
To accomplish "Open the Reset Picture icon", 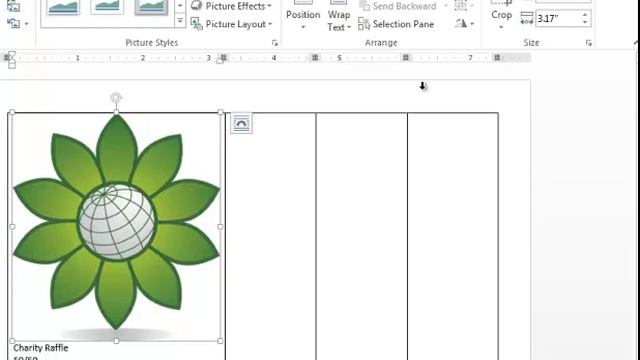I will 13,23.
